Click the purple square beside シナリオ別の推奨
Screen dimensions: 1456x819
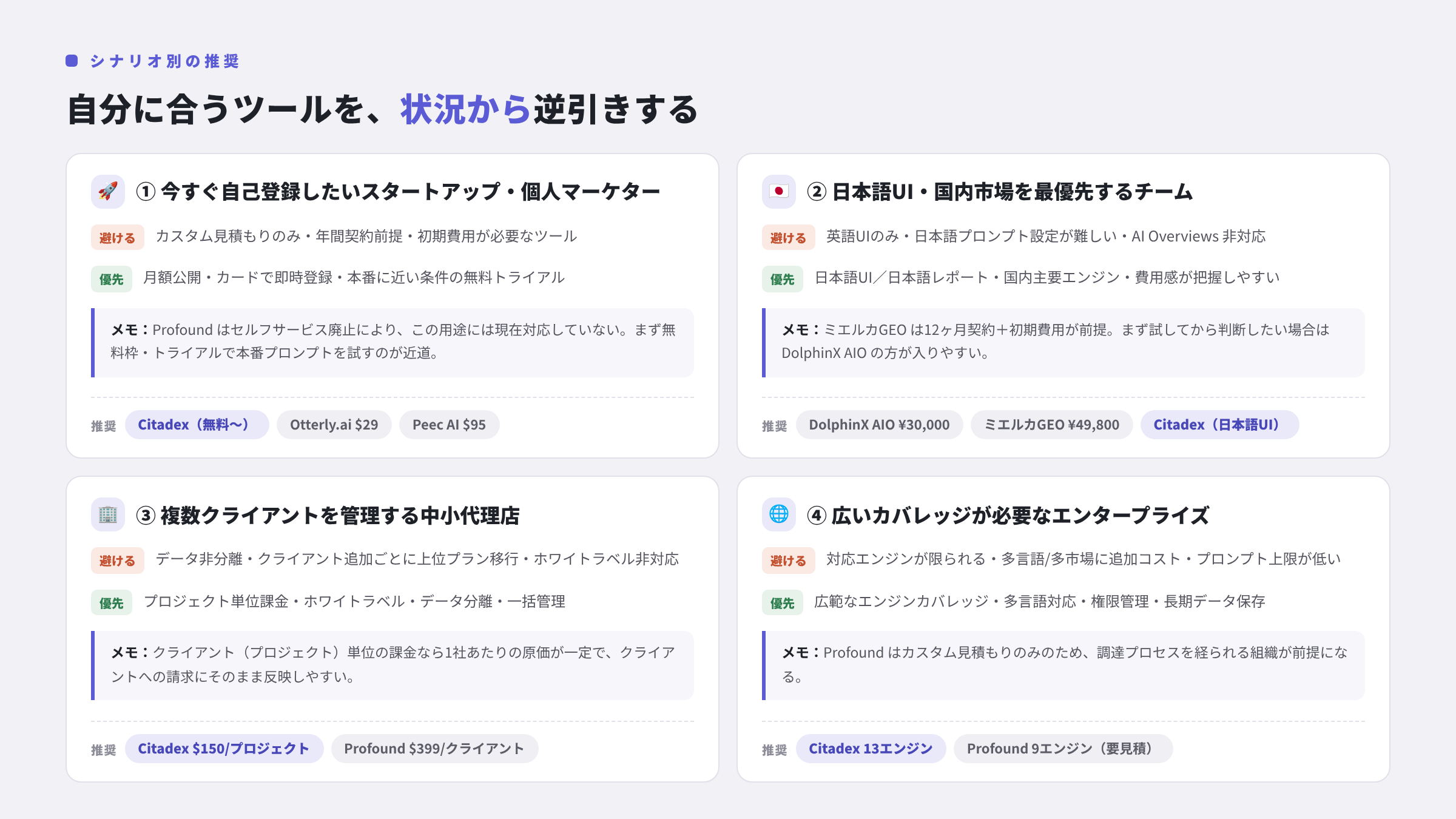coord(72,61)
